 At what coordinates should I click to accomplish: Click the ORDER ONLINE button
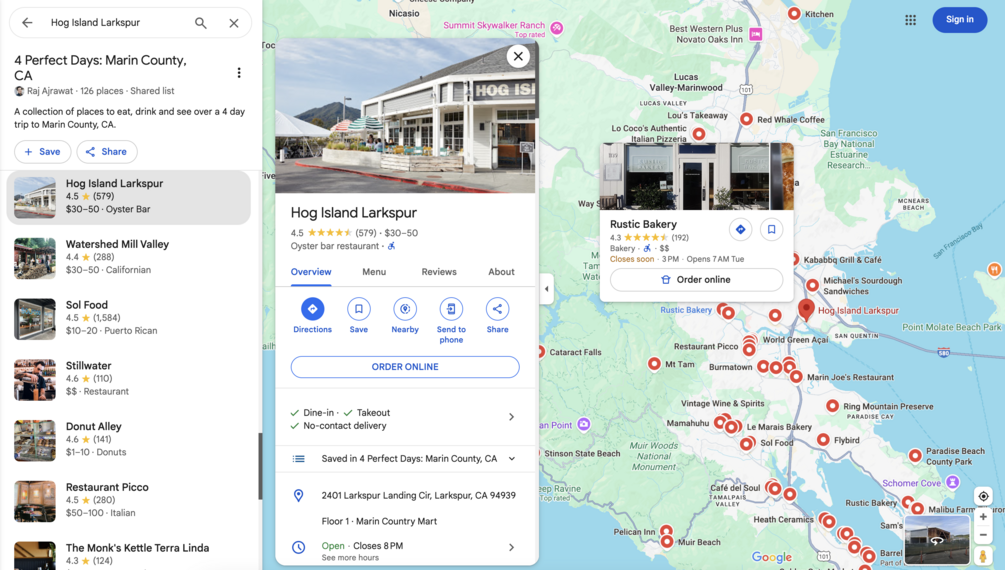pyautogui.click(x=405, y=367)
